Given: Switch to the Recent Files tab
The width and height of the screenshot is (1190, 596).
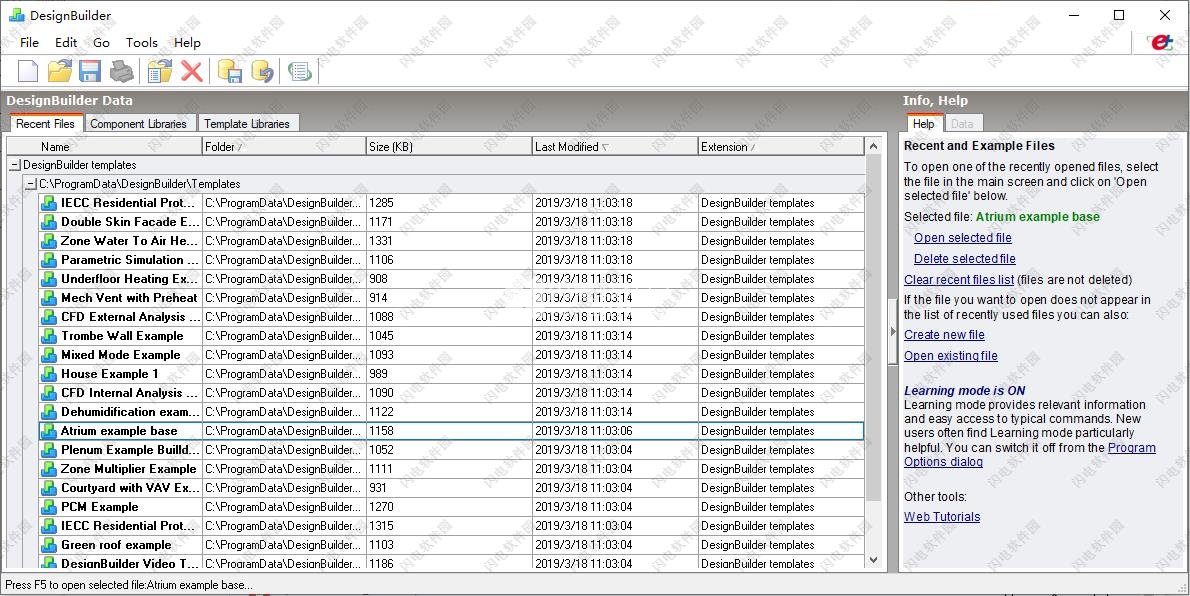Looking at the screenshot, I should tap(46, 124).
